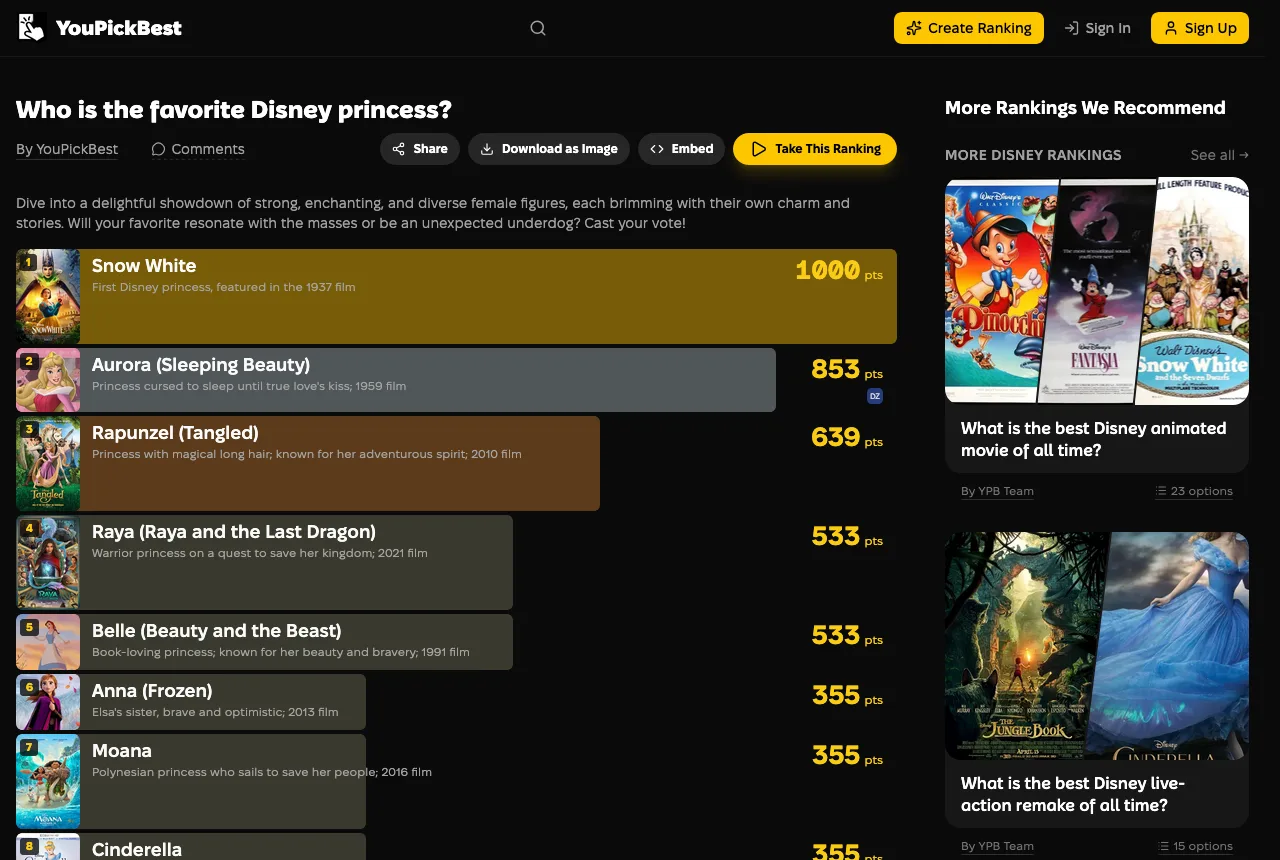Click the Aurora Sleeping Beauty thumbnail
This screenshot has height=860, width=1280.
pyautogui.click(x=48, y=380)
